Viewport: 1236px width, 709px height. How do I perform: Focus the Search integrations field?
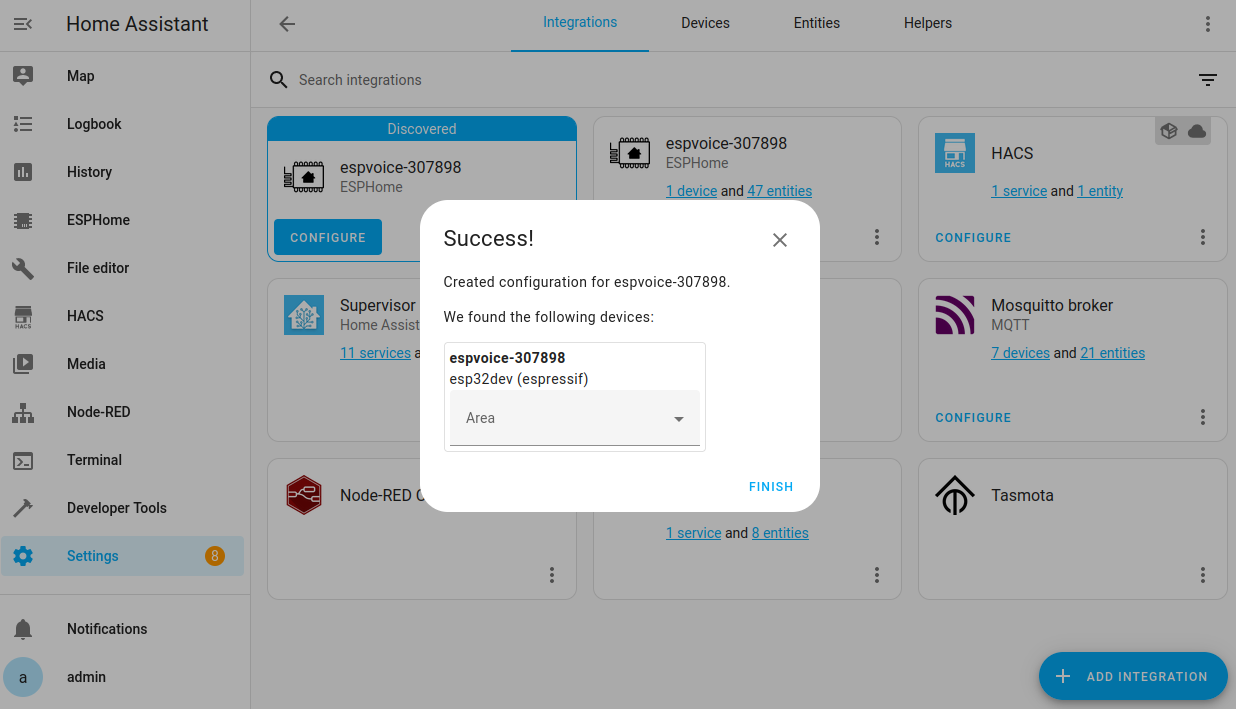pyautogui.click(x=740, y=80)
